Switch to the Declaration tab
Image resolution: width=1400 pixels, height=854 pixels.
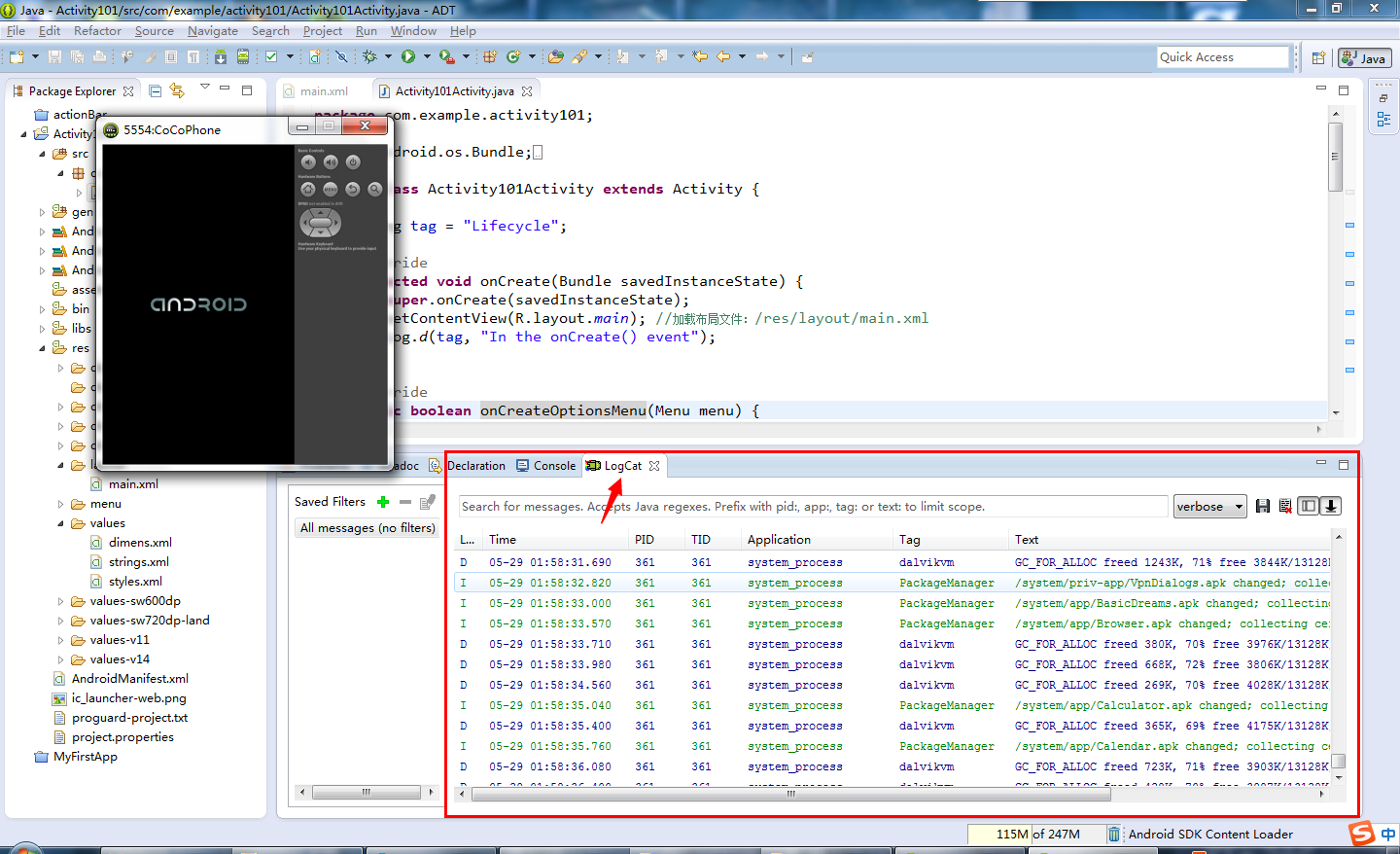469,466
